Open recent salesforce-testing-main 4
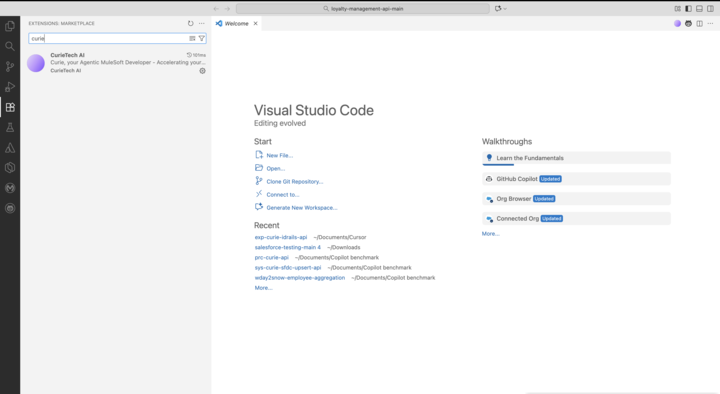This screenshot has width=720, height=394. 287,248
